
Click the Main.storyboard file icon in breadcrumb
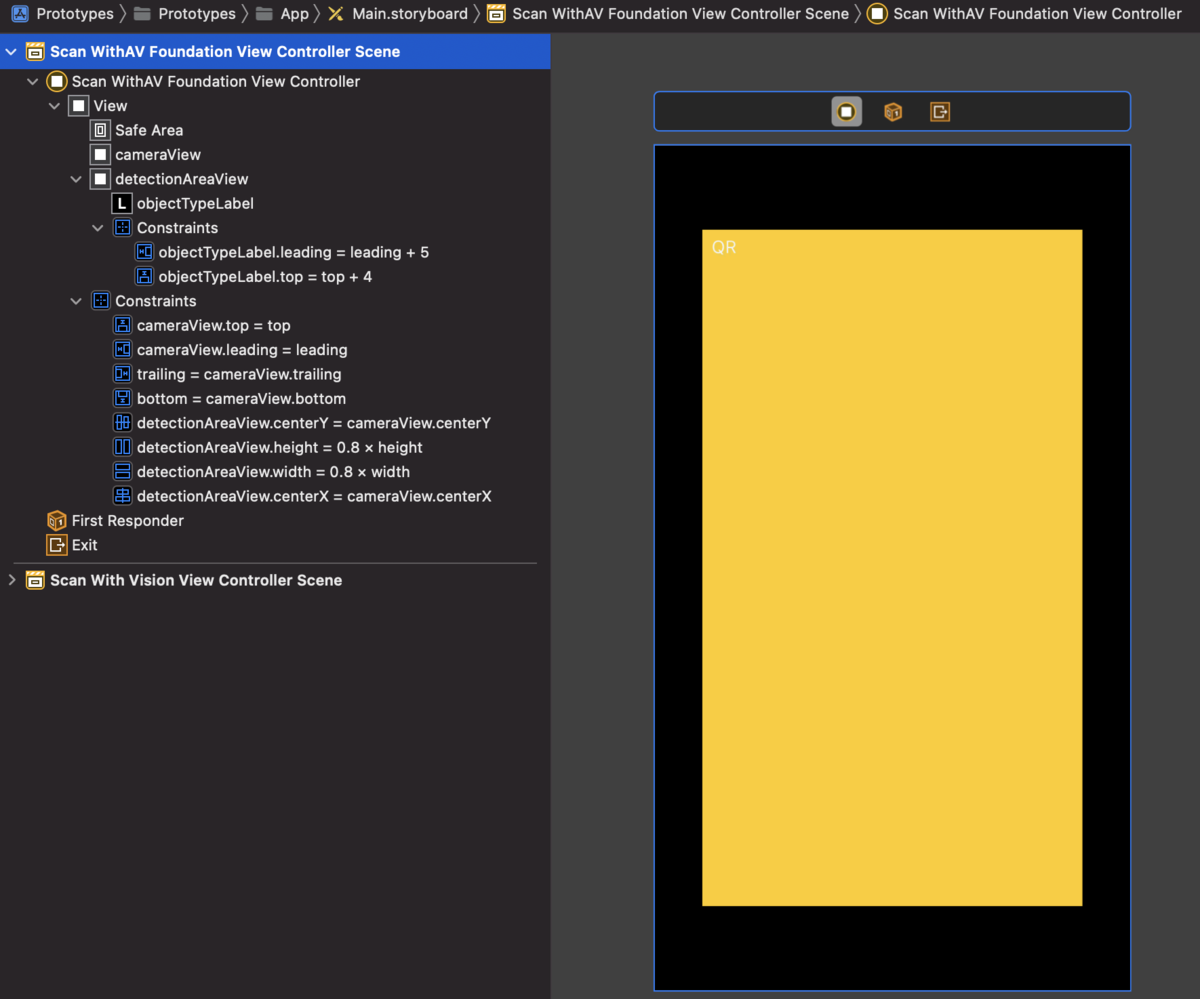pos(336,14)
